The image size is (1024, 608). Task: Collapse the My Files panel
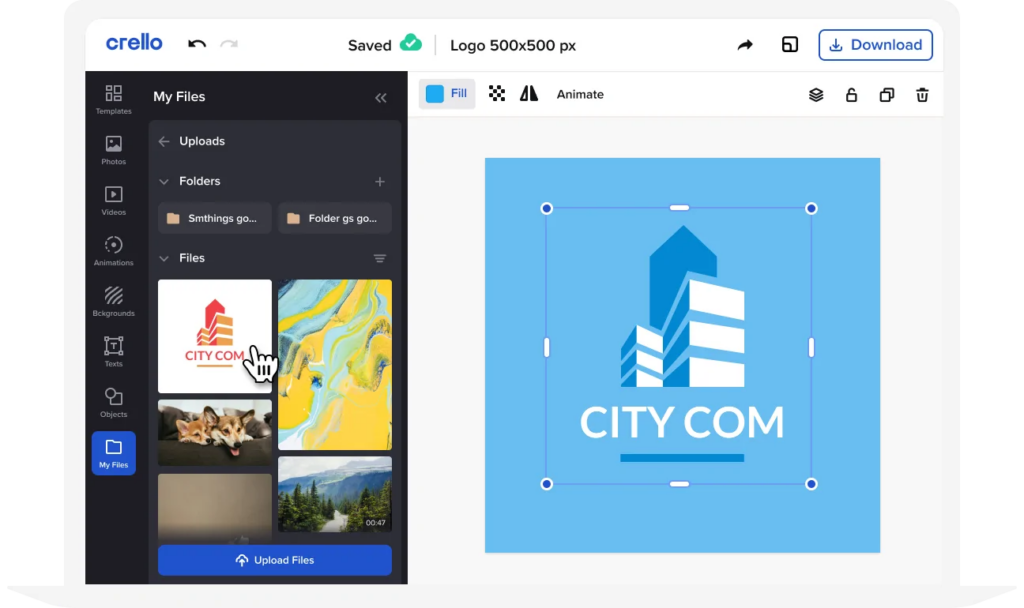pos(381,98)
